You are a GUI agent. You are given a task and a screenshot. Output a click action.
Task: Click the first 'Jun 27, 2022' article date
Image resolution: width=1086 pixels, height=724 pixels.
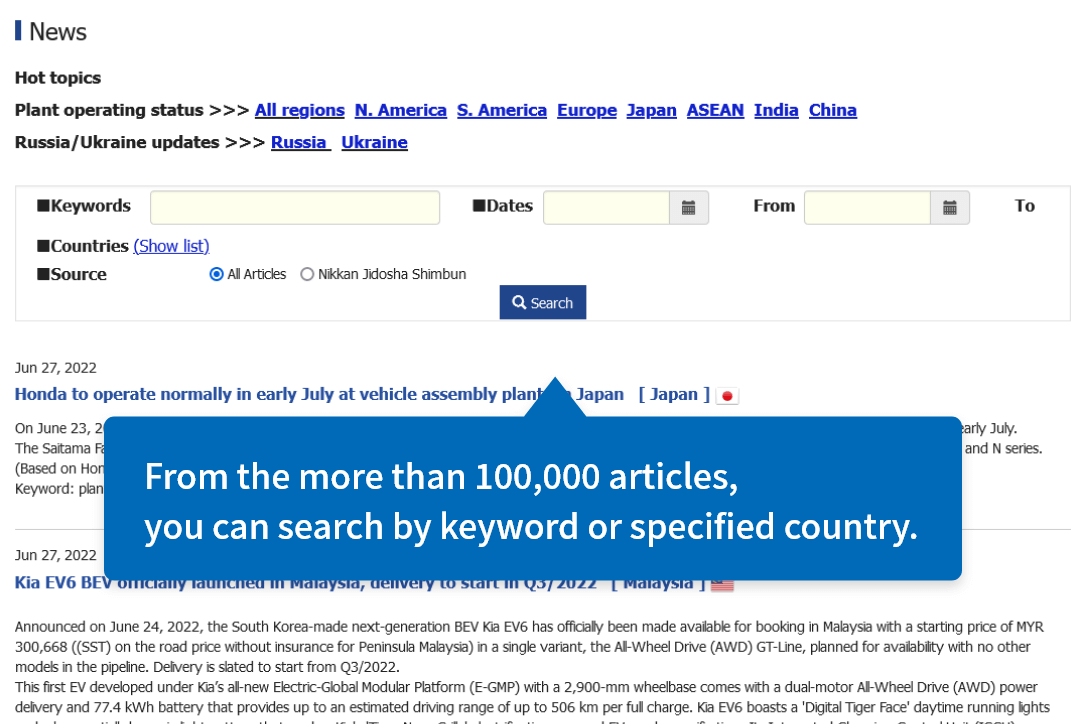[55, 368]
